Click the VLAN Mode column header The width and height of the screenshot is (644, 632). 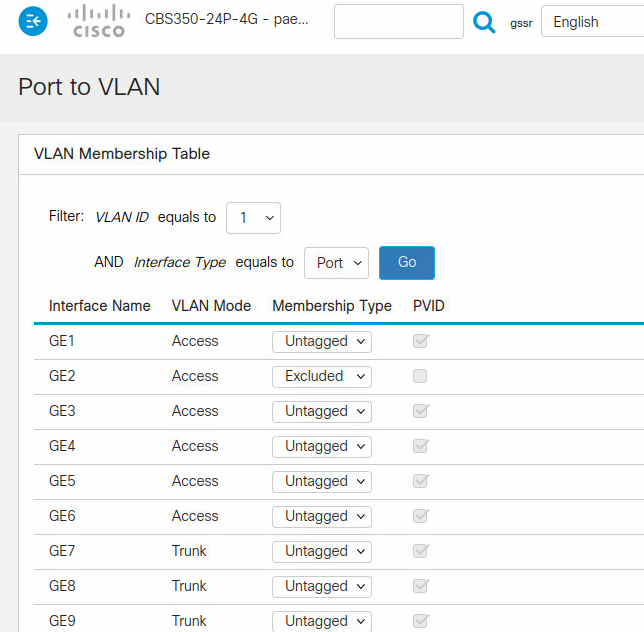[211, 306]
